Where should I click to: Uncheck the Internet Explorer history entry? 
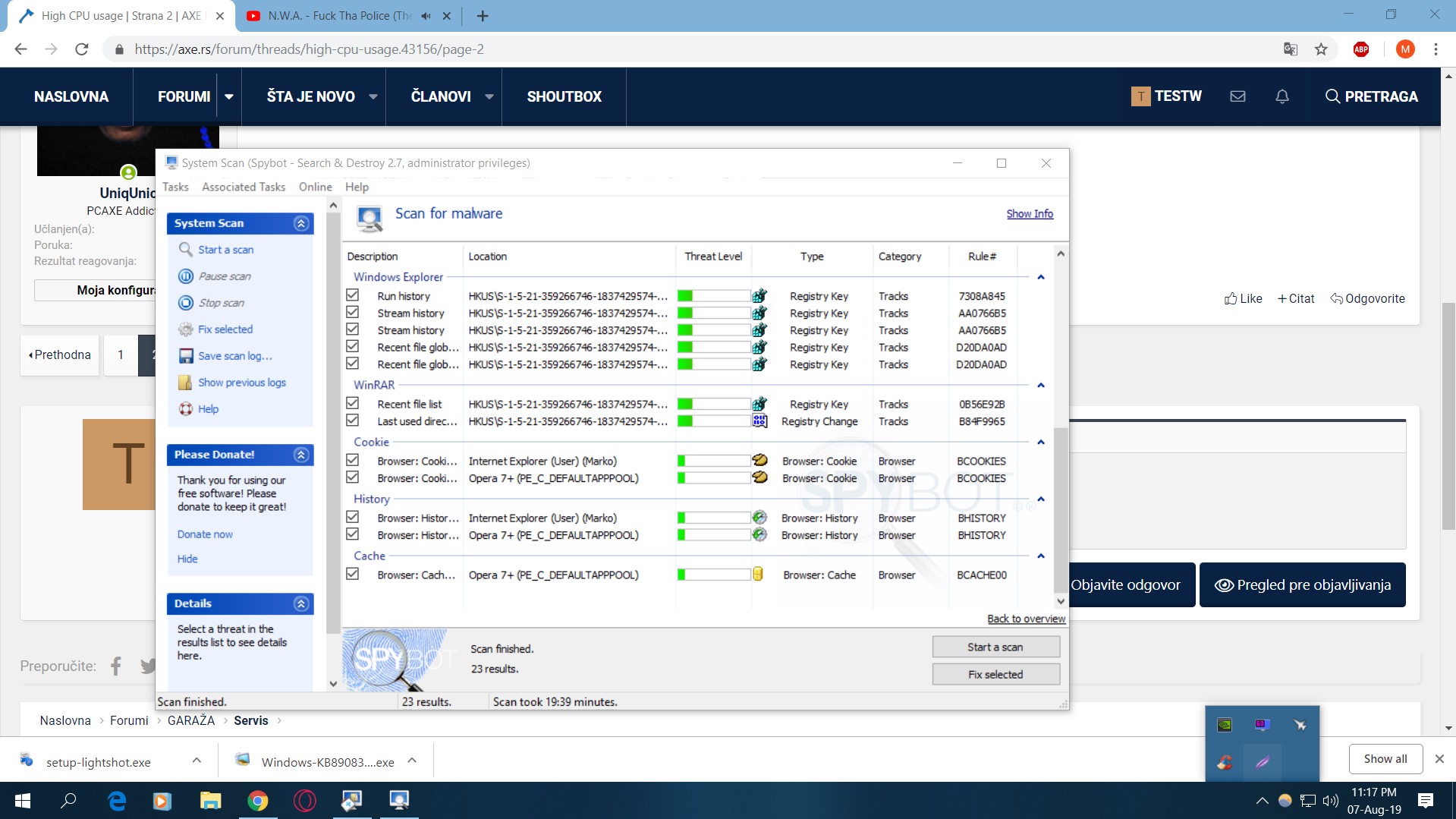tap(353, 517)
